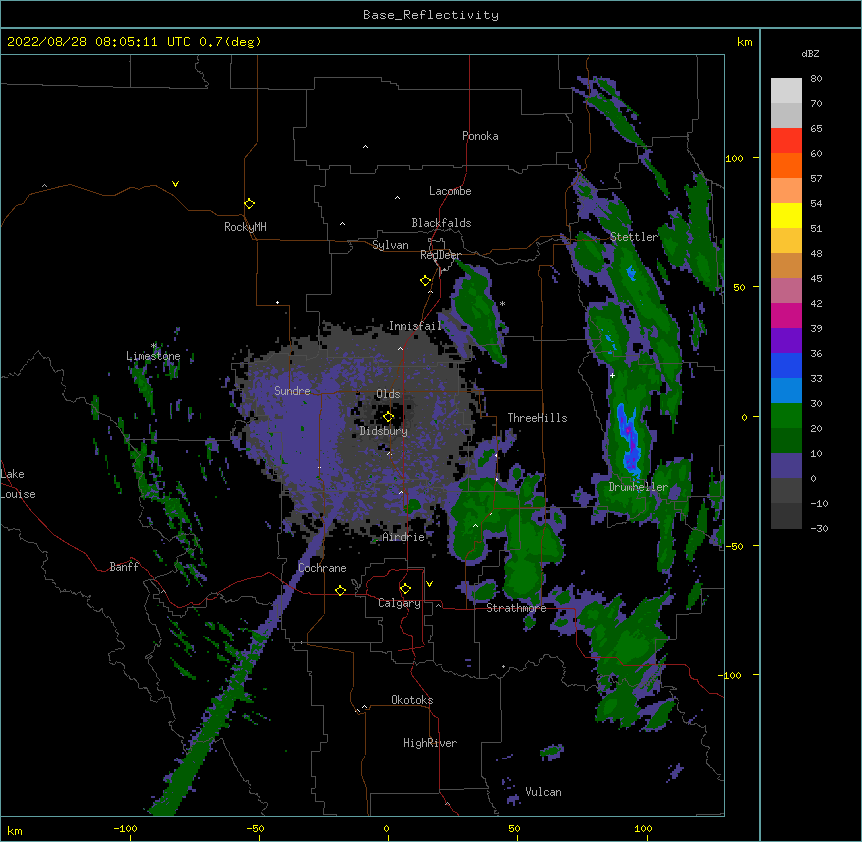Viewport: 862px width, 842px height.
Task: Click the Lake Louise label
Action: click(x=18, y=484)
